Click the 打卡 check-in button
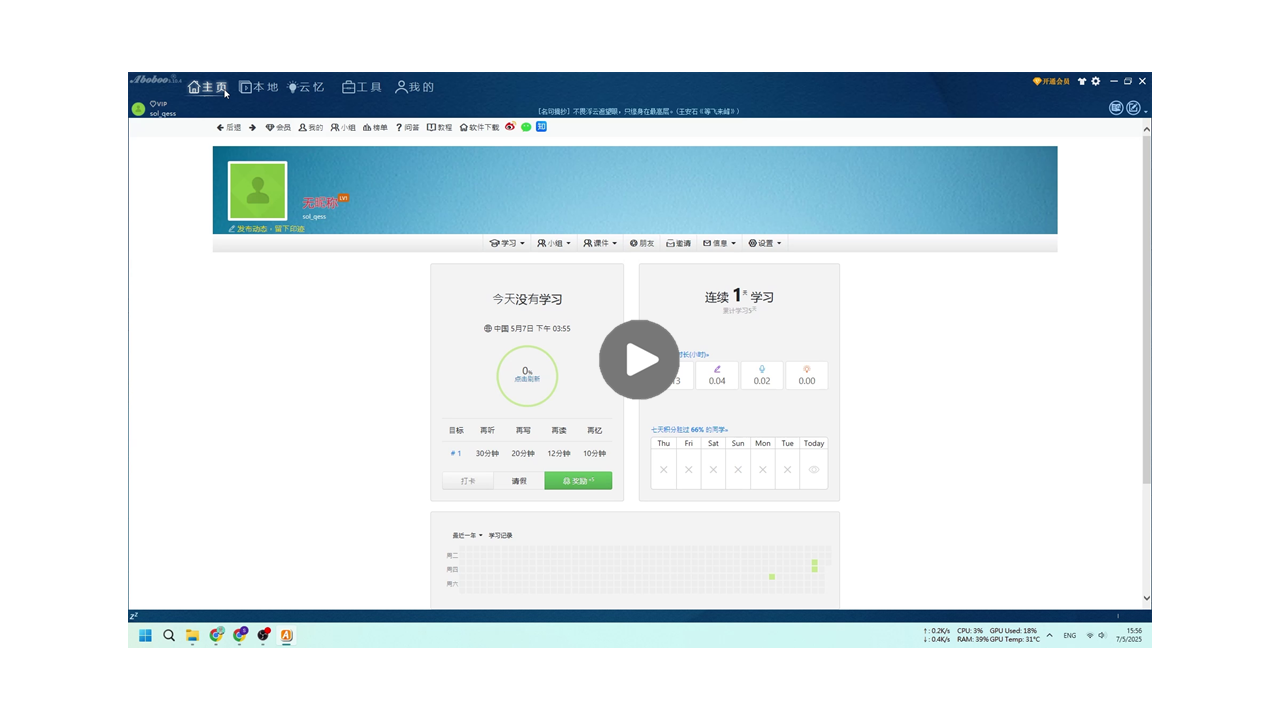1280x720 pixels. (468, 481)
